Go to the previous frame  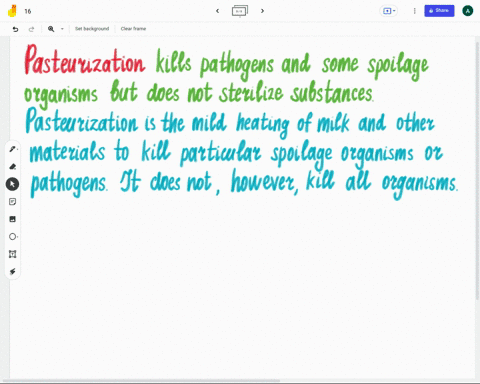[218, 11]
